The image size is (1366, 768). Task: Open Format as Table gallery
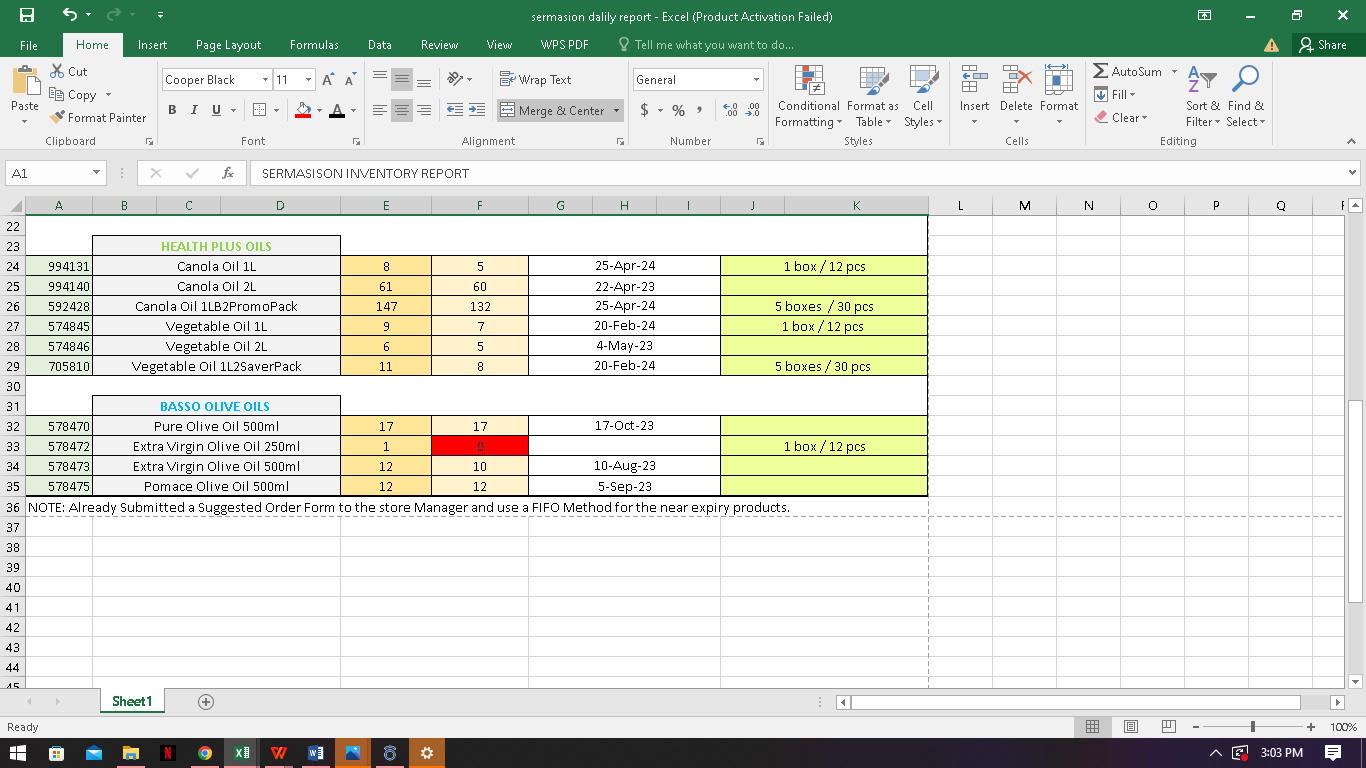click(x=873, y=97)
